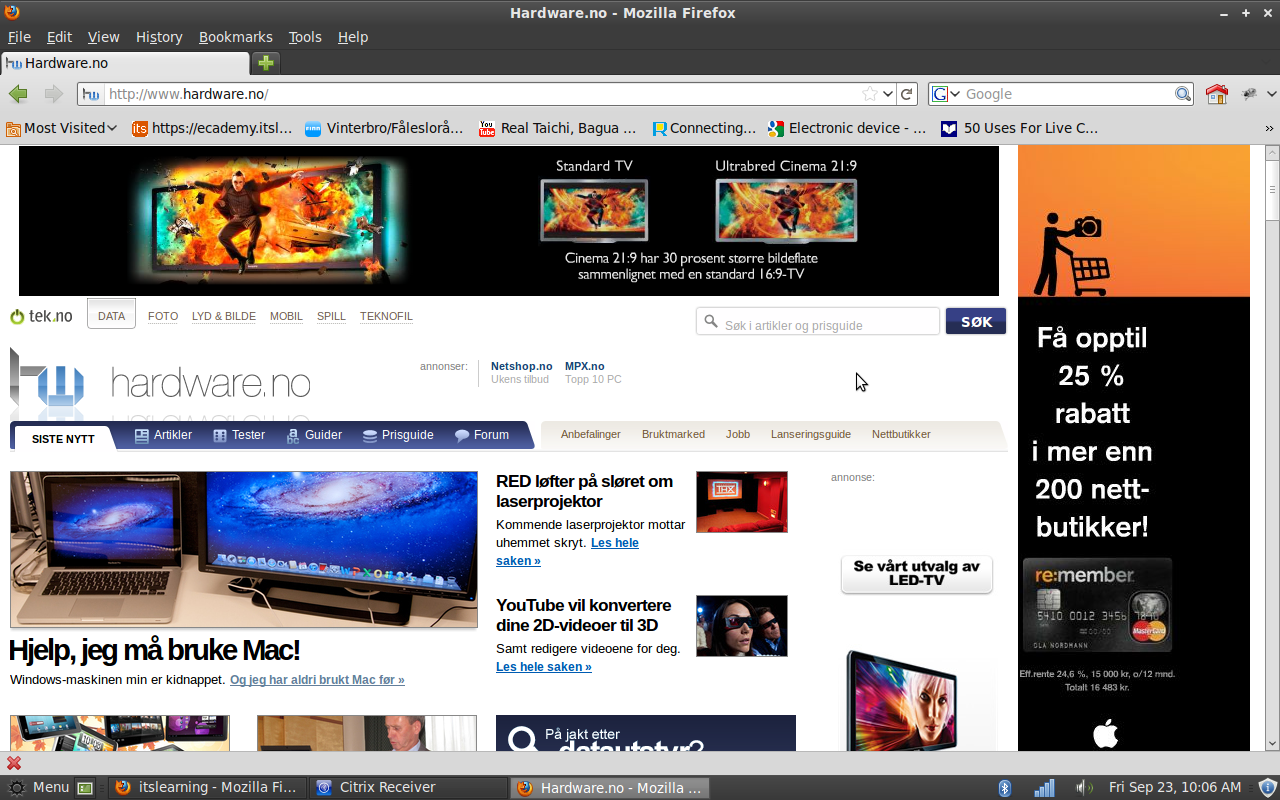This screenshot has height=800, width=1280.
Task: Open the History menu
Action: pyautogui.click(x=159, y=37)
